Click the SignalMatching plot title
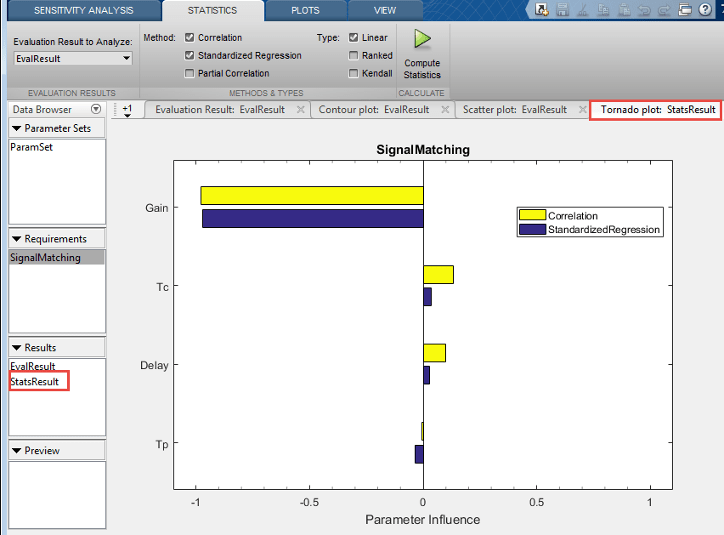724x535 pixels. click(x=423, y=150)
